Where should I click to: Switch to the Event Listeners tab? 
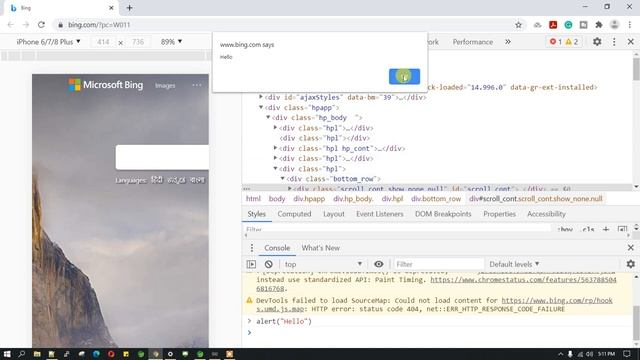point(380,214)
